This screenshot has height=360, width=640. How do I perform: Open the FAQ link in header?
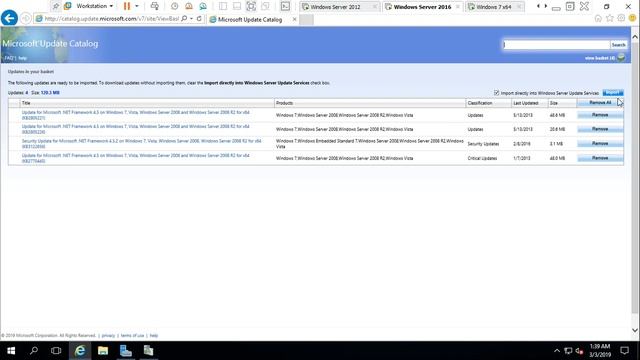(x=10, y=58)
